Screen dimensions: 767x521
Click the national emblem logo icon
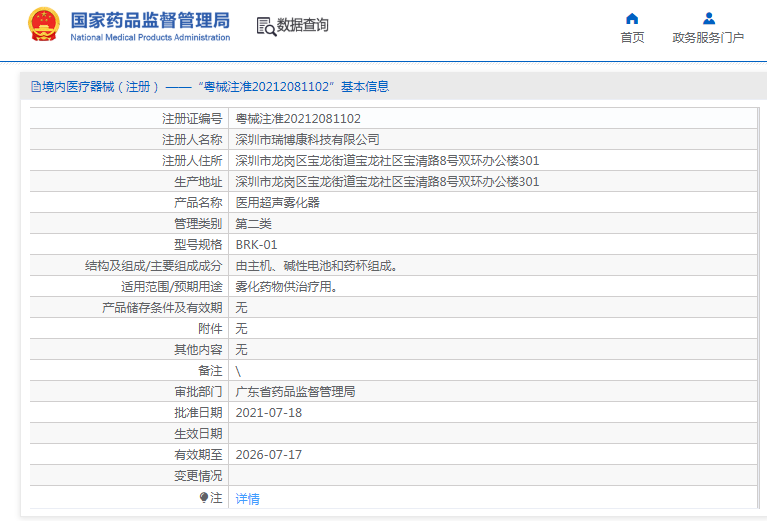44,24
